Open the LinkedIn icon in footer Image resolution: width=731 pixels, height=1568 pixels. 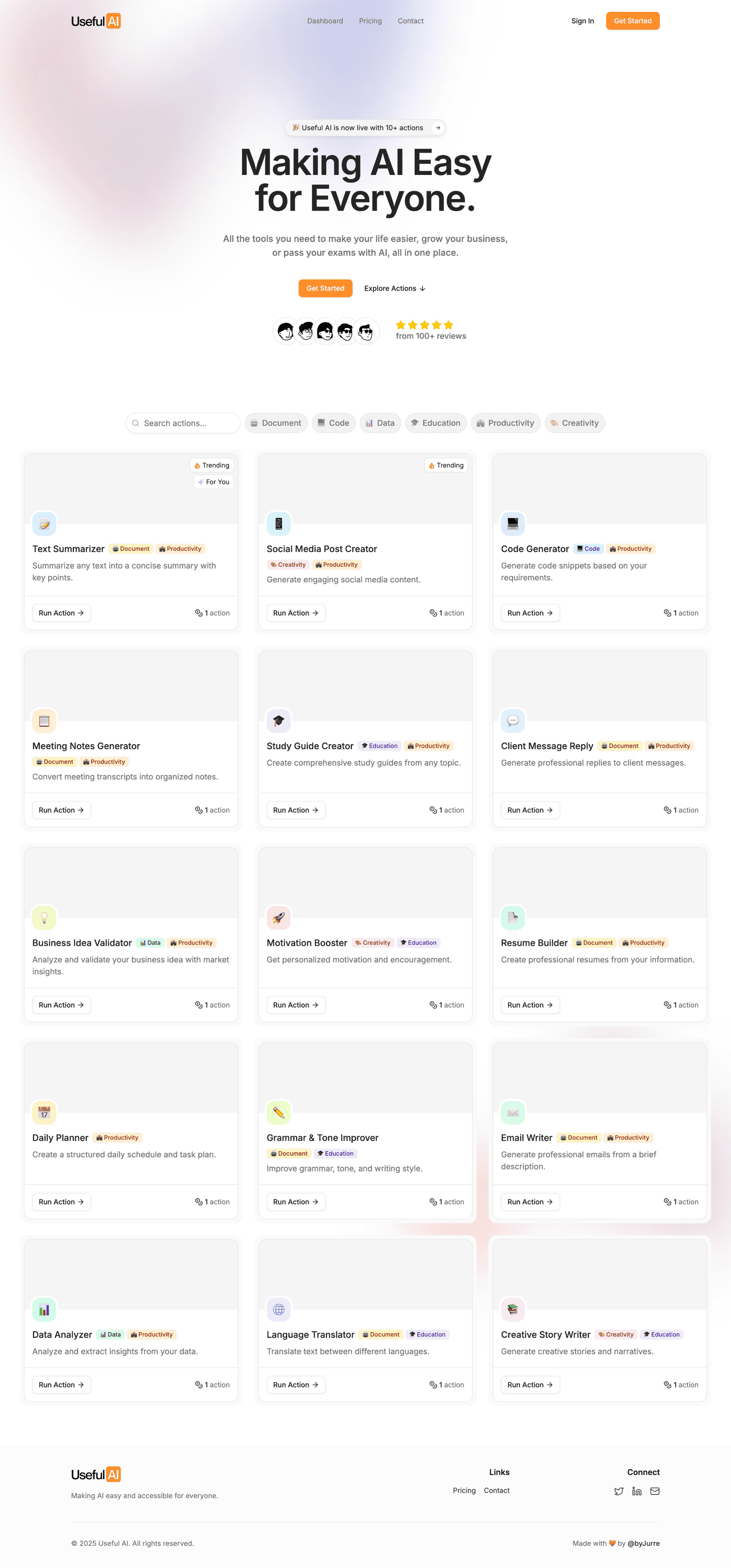point(637,1491)
